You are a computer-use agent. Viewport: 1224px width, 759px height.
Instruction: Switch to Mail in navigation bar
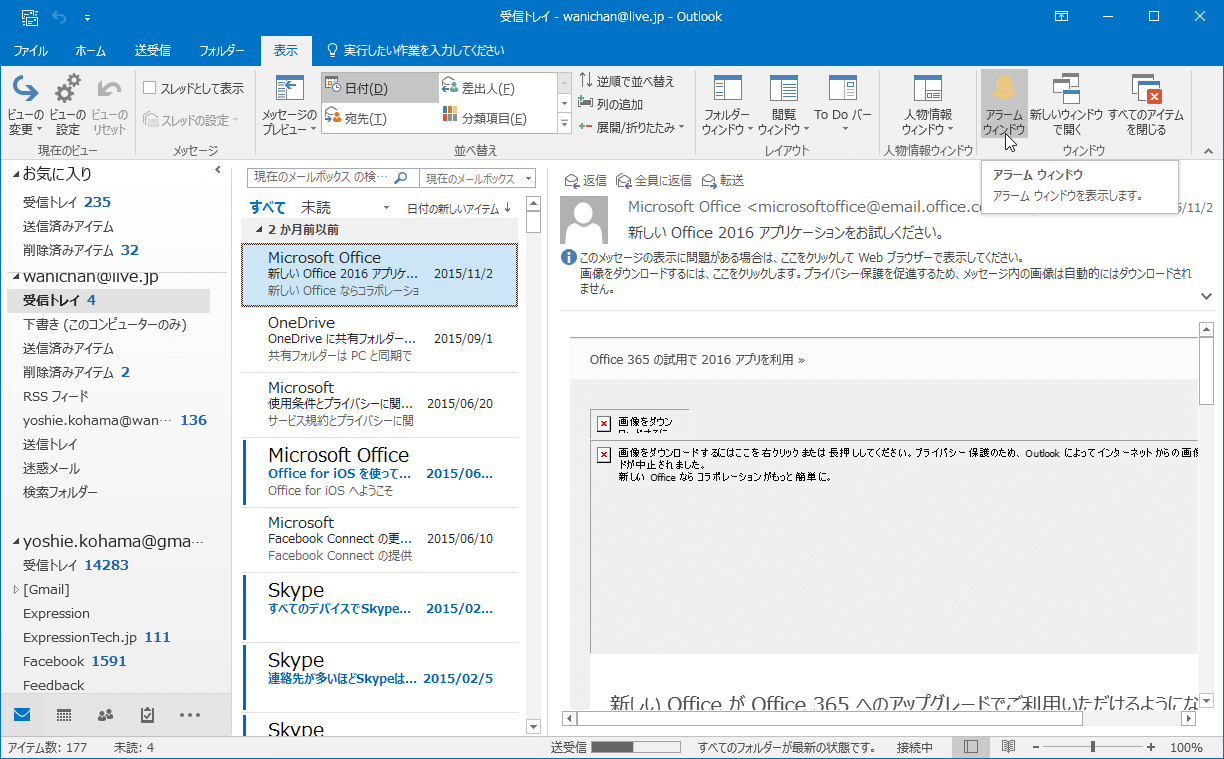click(x=22, y=715)
